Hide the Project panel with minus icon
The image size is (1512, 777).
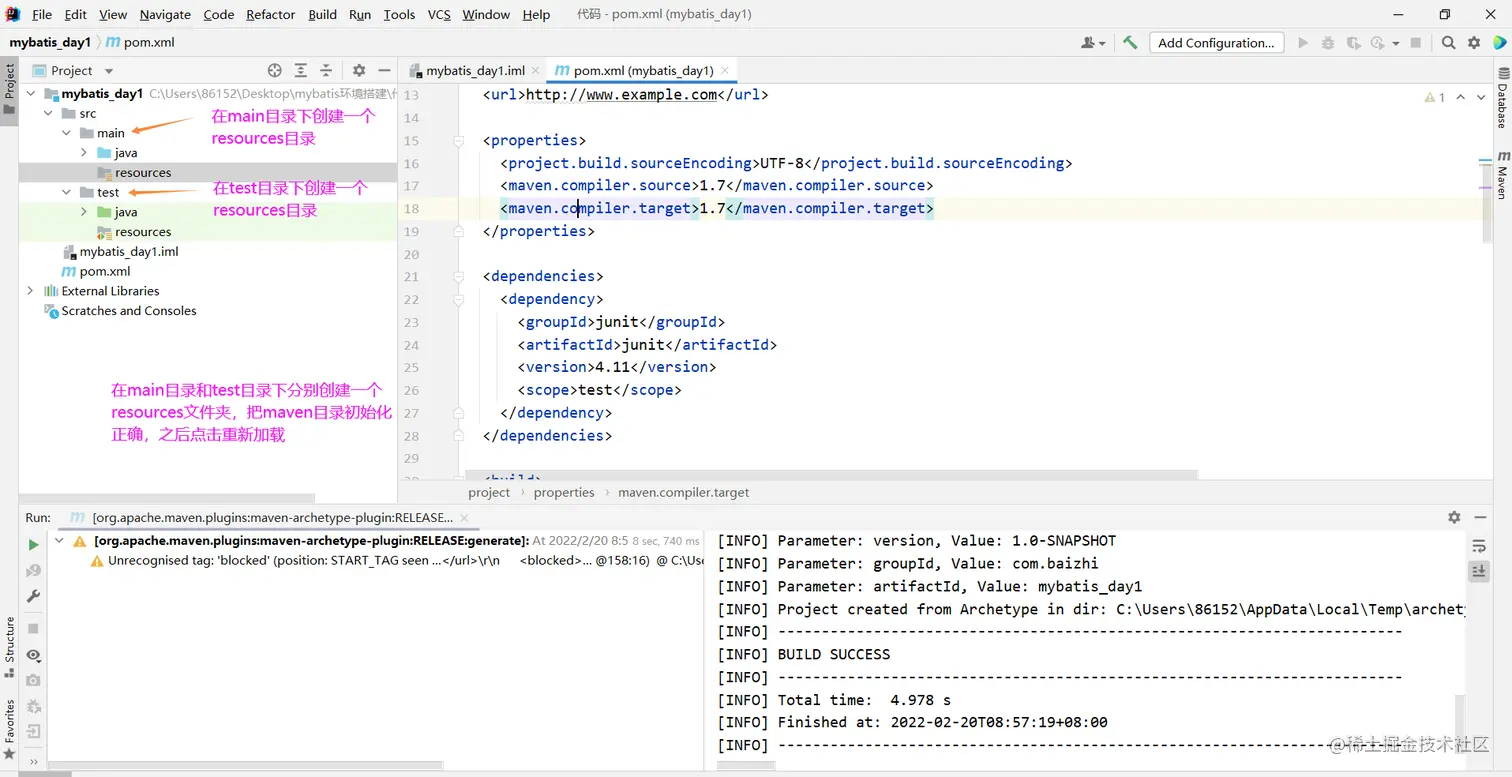coord(384,70)
